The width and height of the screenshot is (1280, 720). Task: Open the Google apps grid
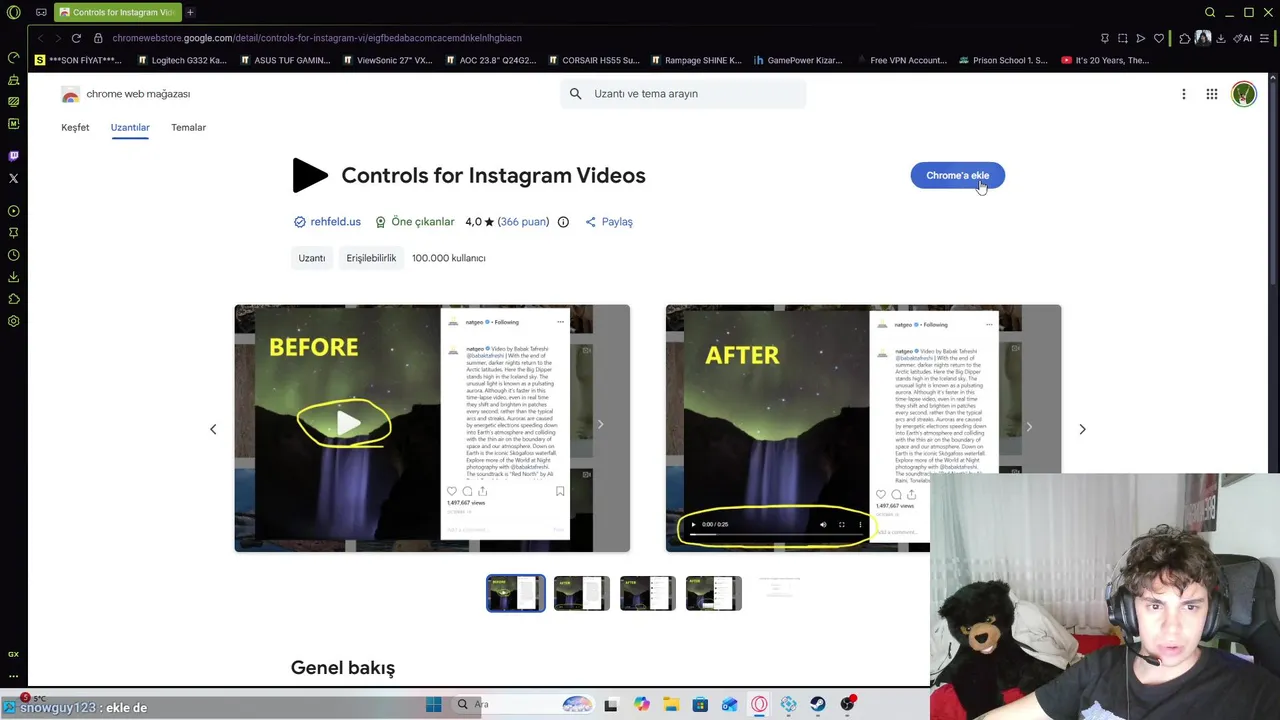1212,94
